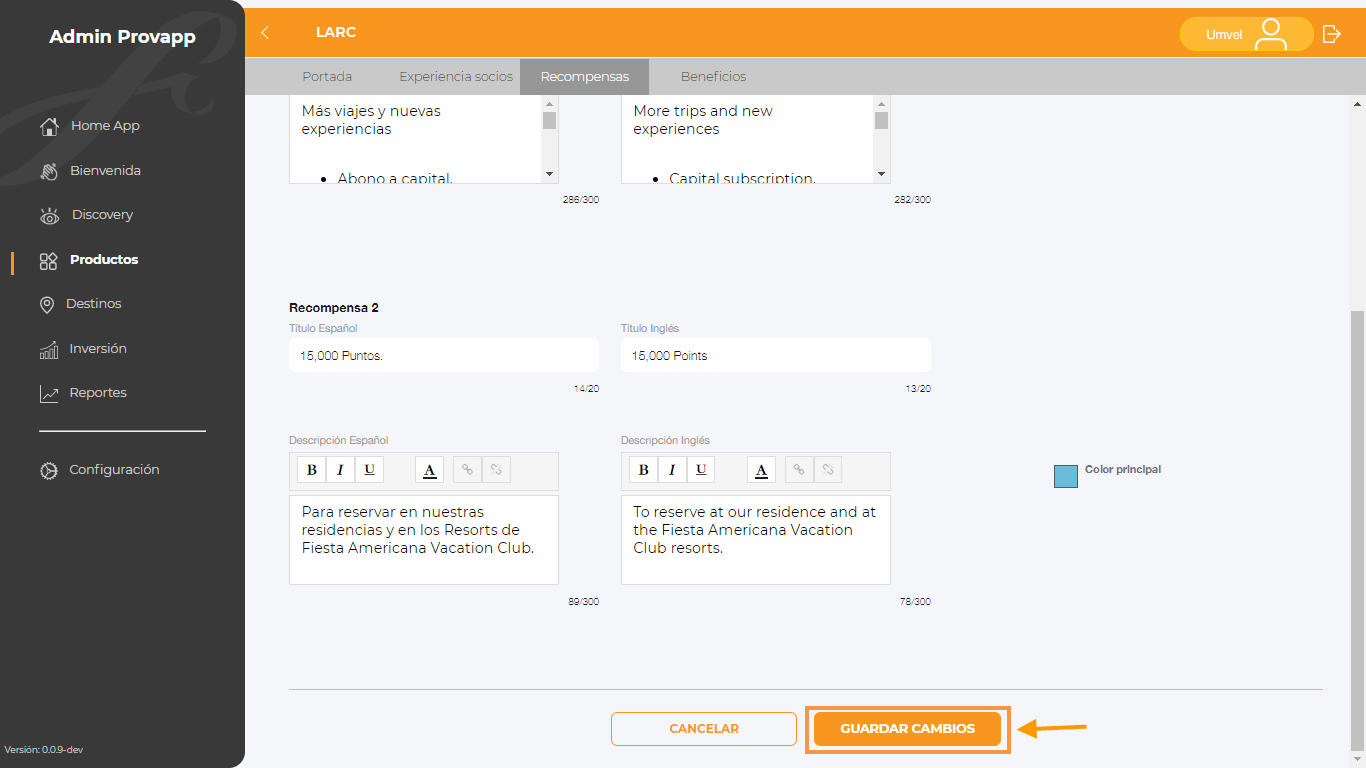Open the Umvel user profile
The image size is (1366, 768).
pos(1246,34)
